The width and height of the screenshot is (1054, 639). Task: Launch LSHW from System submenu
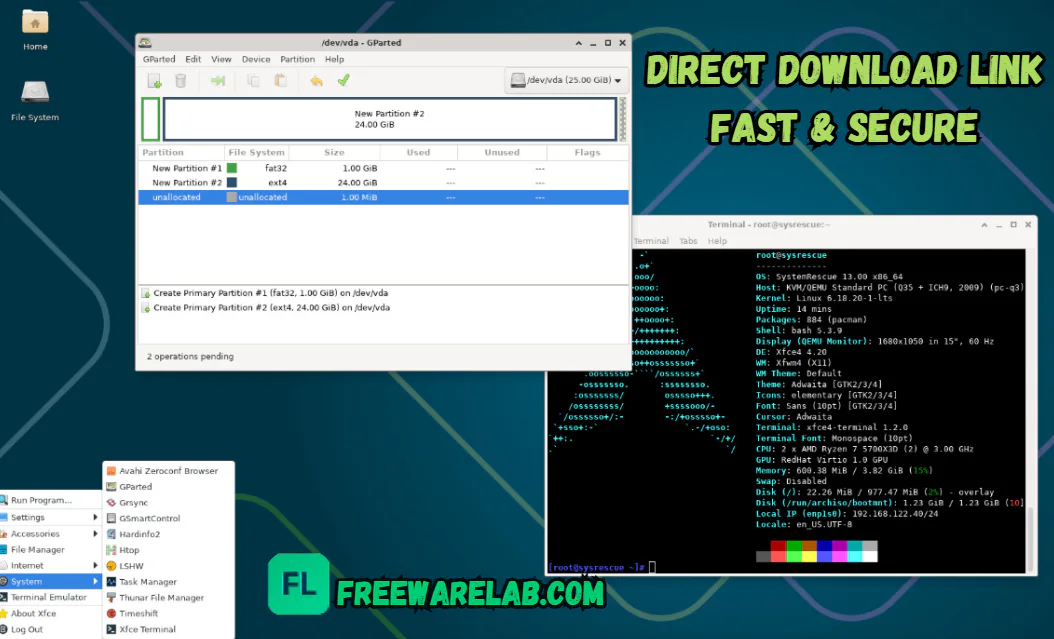168,566
